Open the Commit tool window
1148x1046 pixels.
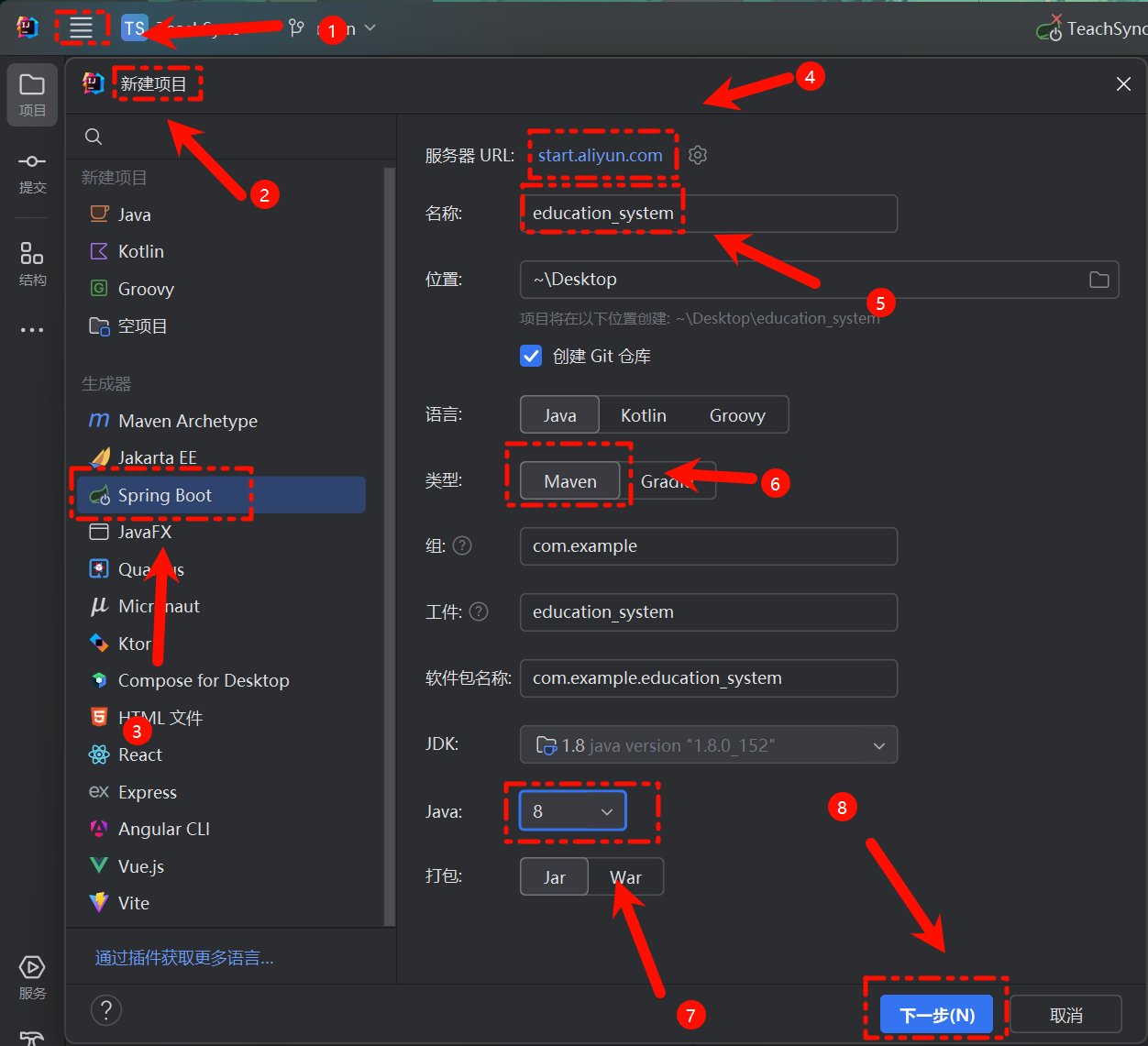click(32, 172)
